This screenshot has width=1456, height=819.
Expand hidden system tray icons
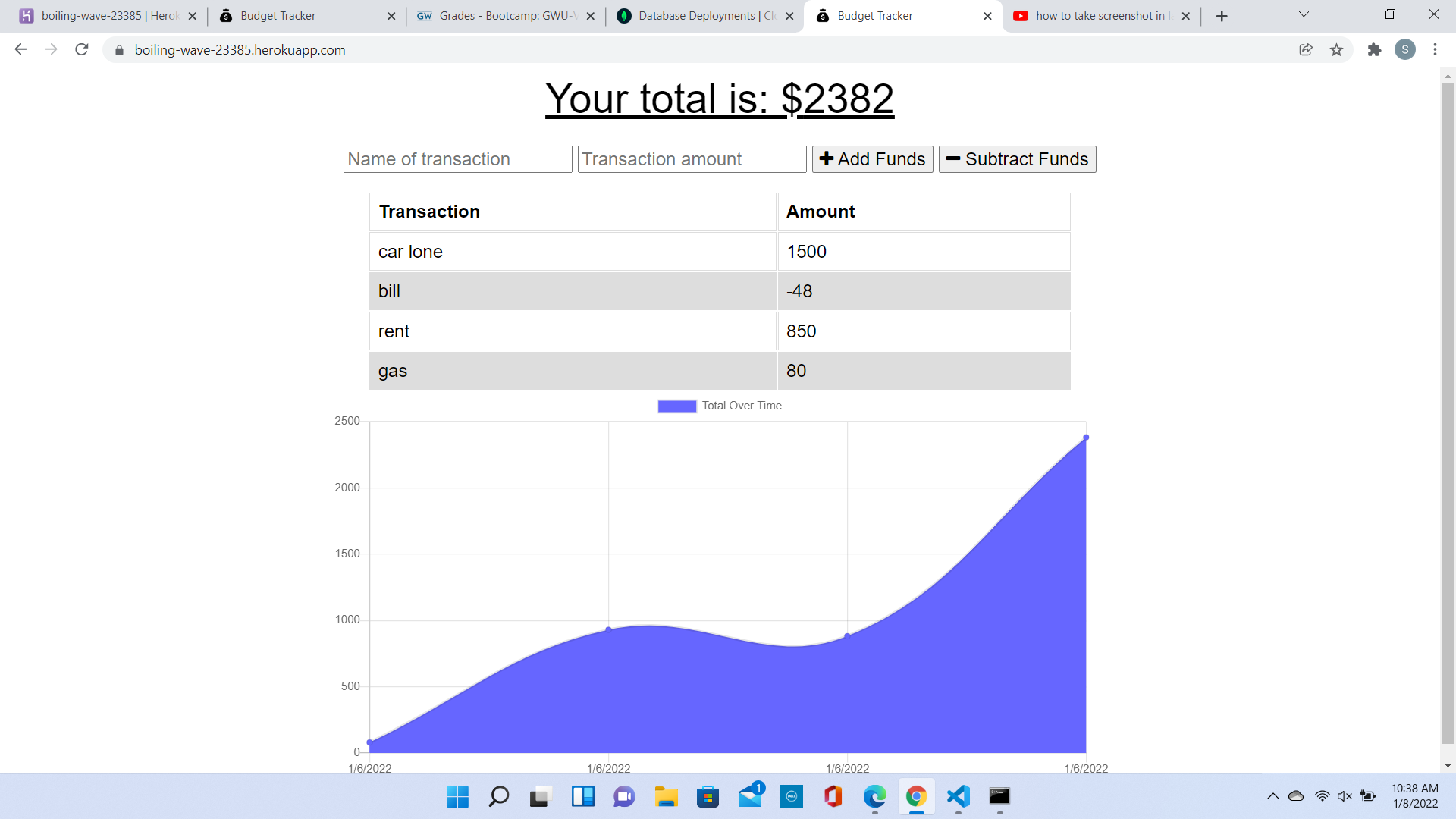[x=1273, y=796]
